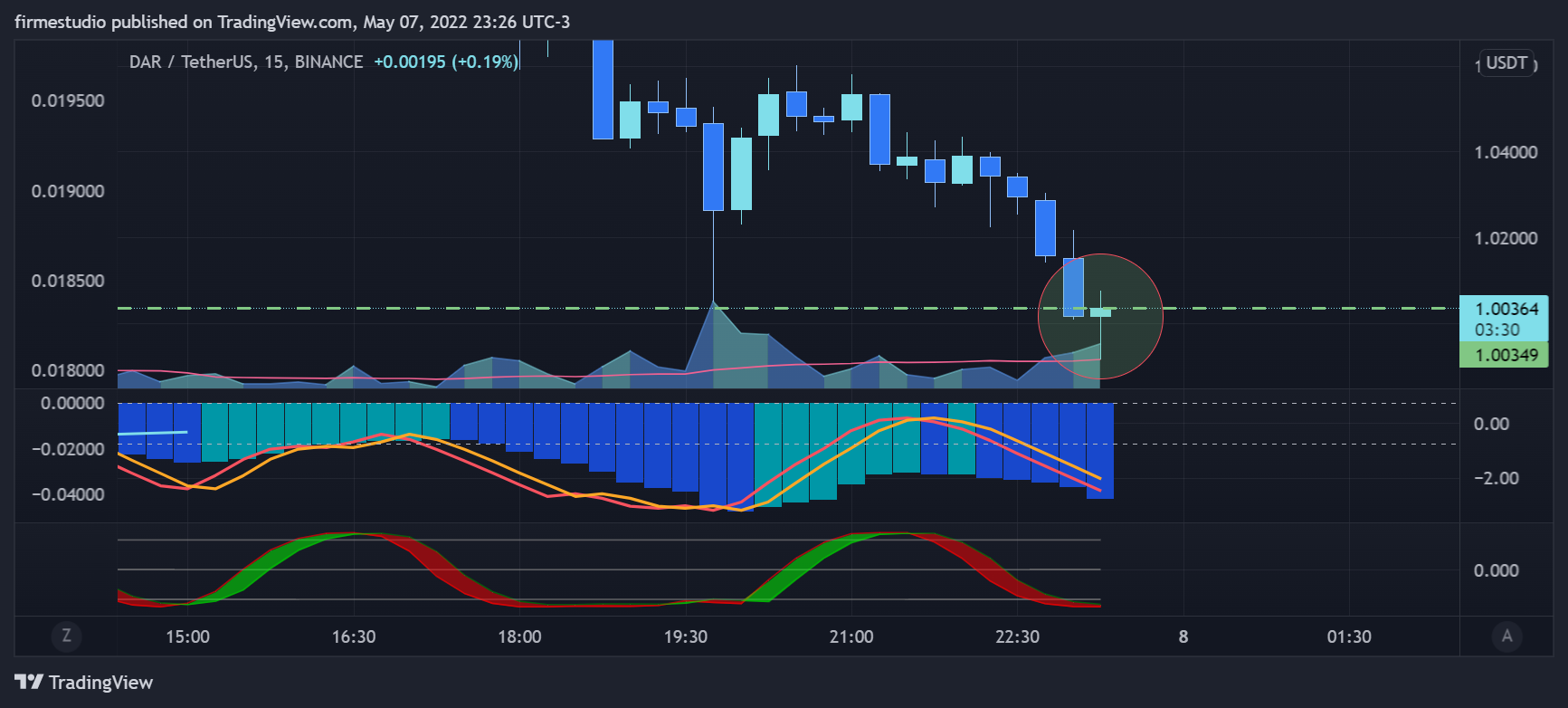Open the USDT currency label
The width and height of the screenshot is (1568, 708).
coord(1507,62)
